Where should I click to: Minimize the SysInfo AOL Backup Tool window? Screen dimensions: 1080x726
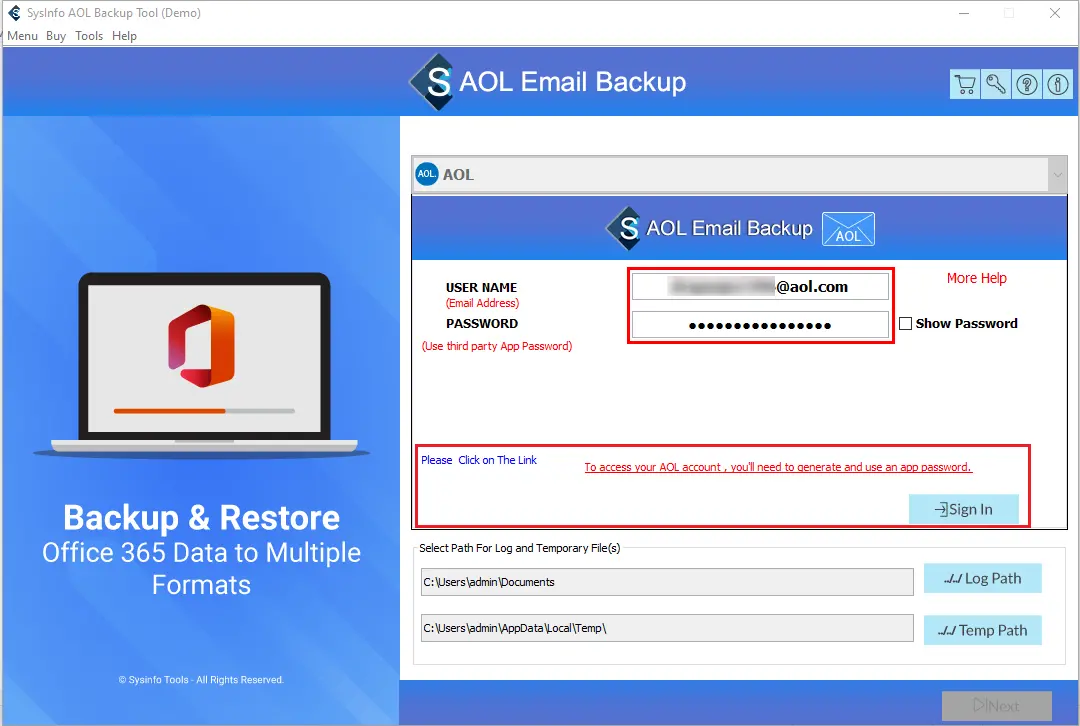964,13
